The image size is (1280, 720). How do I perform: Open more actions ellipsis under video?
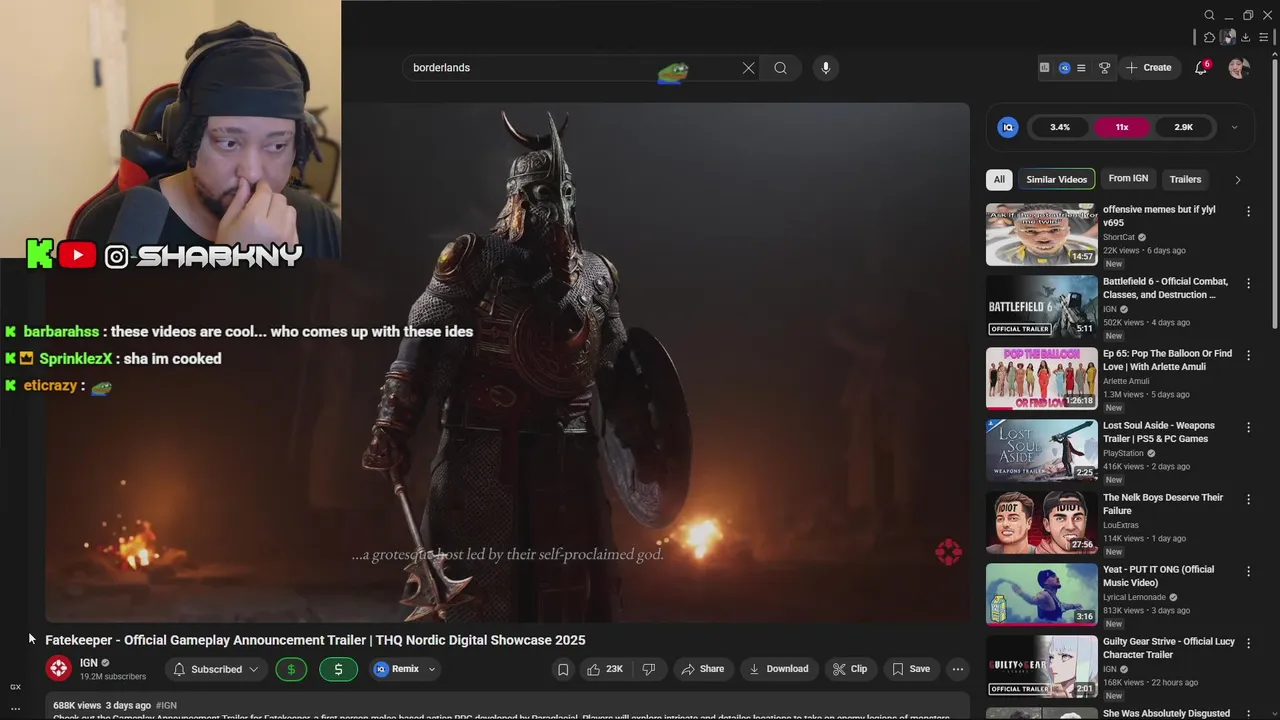click(x=957, y=669)
